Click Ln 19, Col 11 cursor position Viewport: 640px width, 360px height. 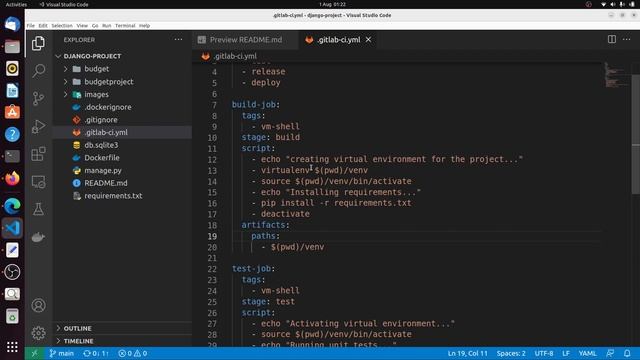point(467,353)
